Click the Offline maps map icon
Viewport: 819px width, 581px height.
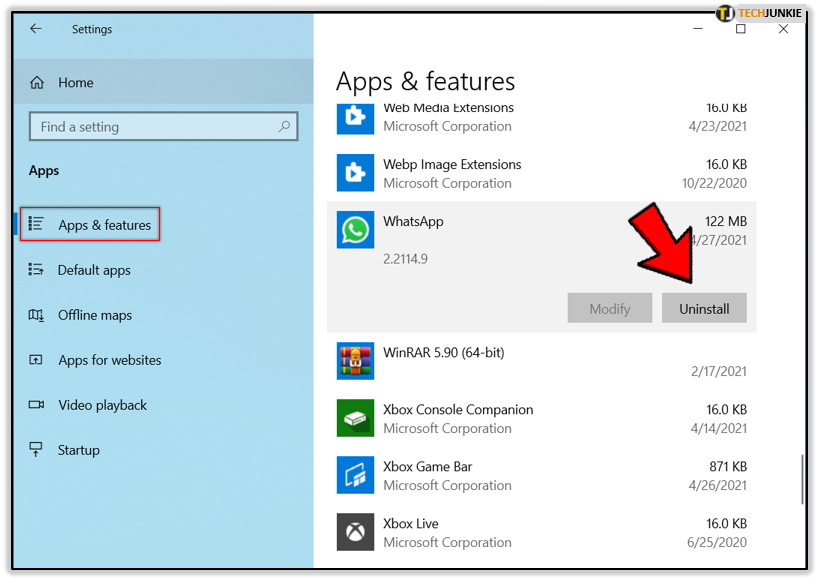(x=36, y=315)
